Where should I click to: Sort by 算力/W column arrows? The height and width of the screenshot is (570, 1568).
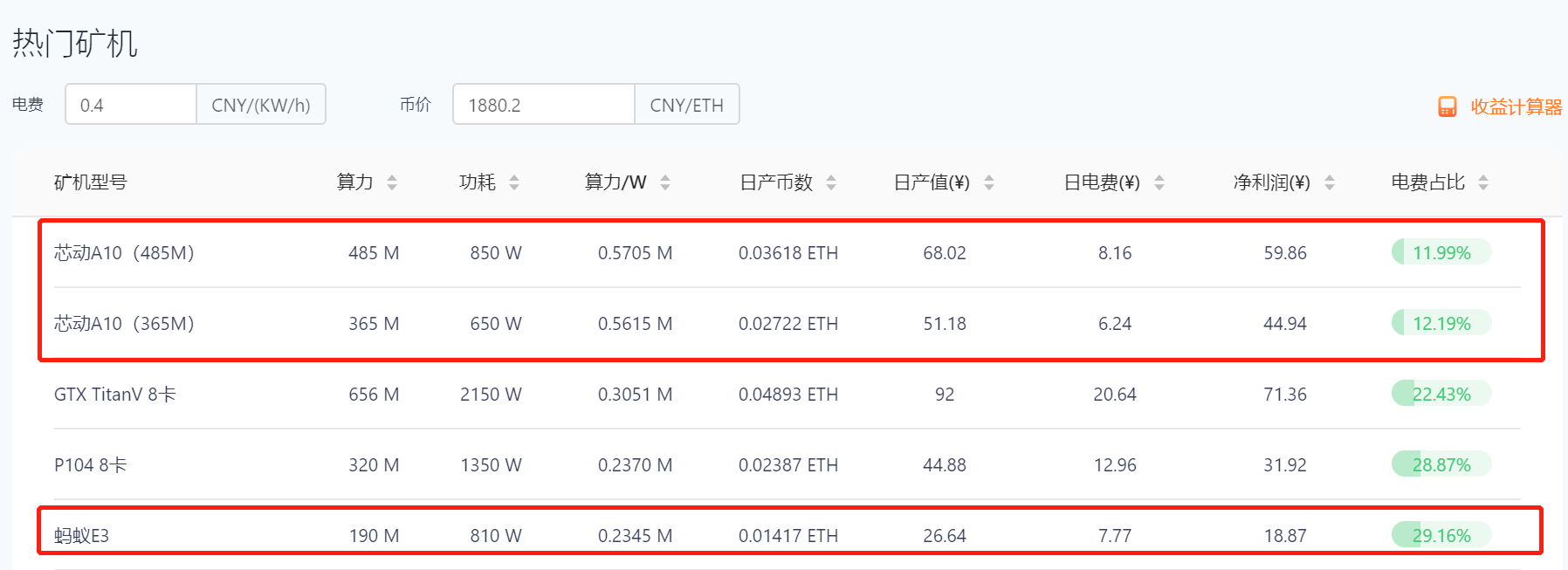pos(665,182)
